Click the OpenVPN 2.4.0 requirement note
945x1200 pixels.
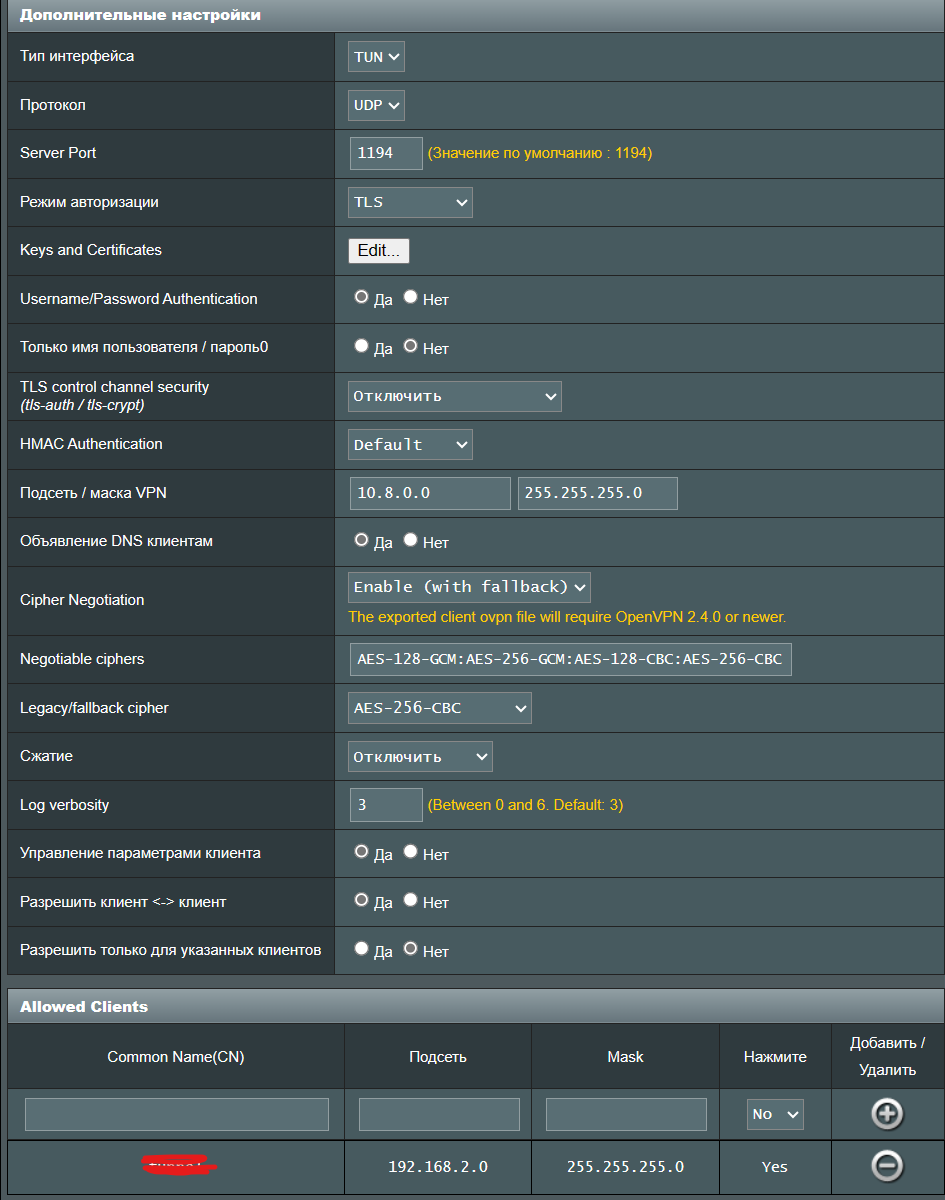(567, 617)
